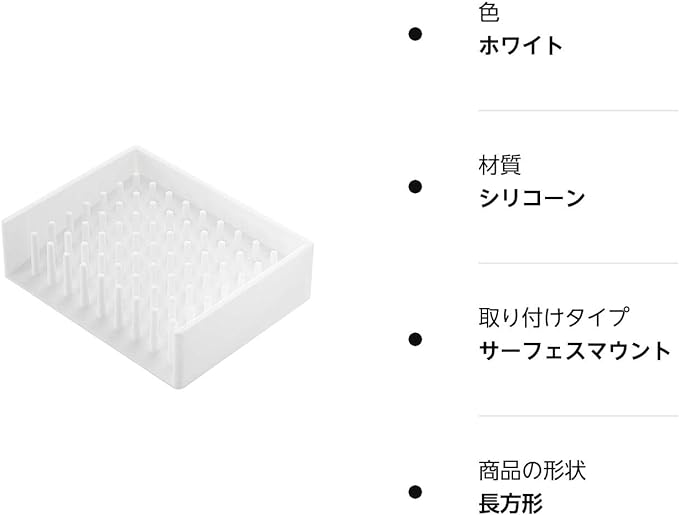
Task: Click the pegs inside the soap dish
Action: (150, 250)
